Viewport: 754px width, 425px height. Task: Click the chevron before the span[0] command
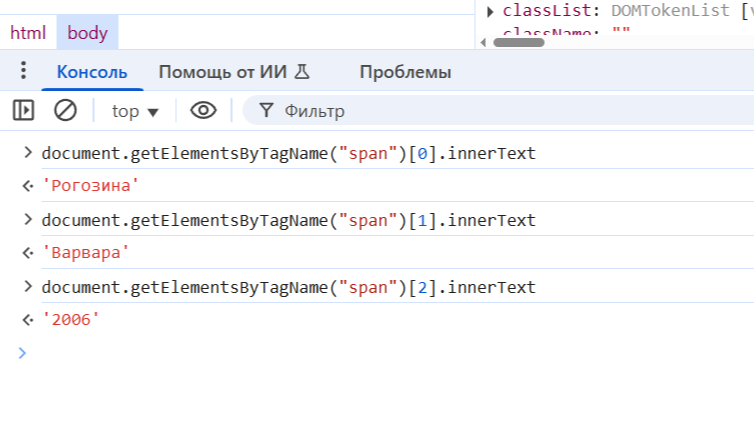click(x=27, y=154)
